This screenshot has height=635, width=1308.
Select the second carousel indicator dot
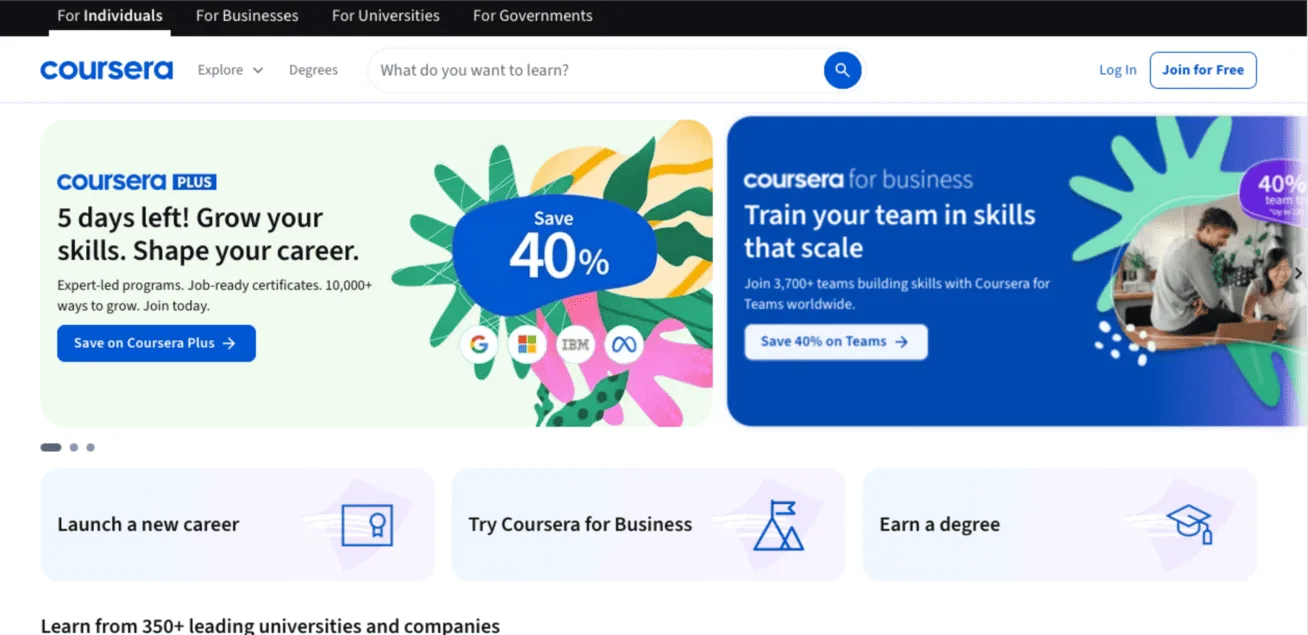click(x=74, y=447)
